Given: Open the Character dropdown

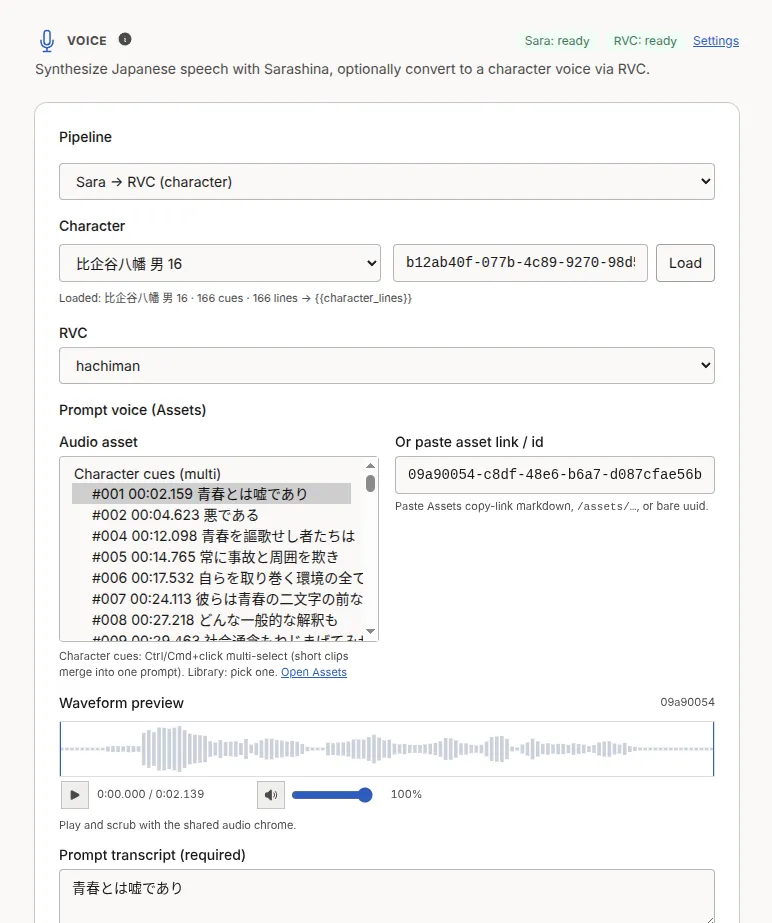Looking at the screenshot, I should tap(220, 263).
